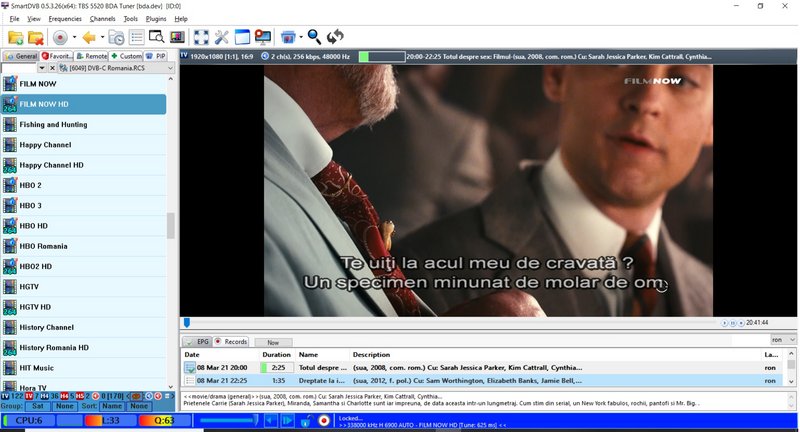Switch to the General tab
The height and width of the screenshot is (432, 800).
[20, 56]
